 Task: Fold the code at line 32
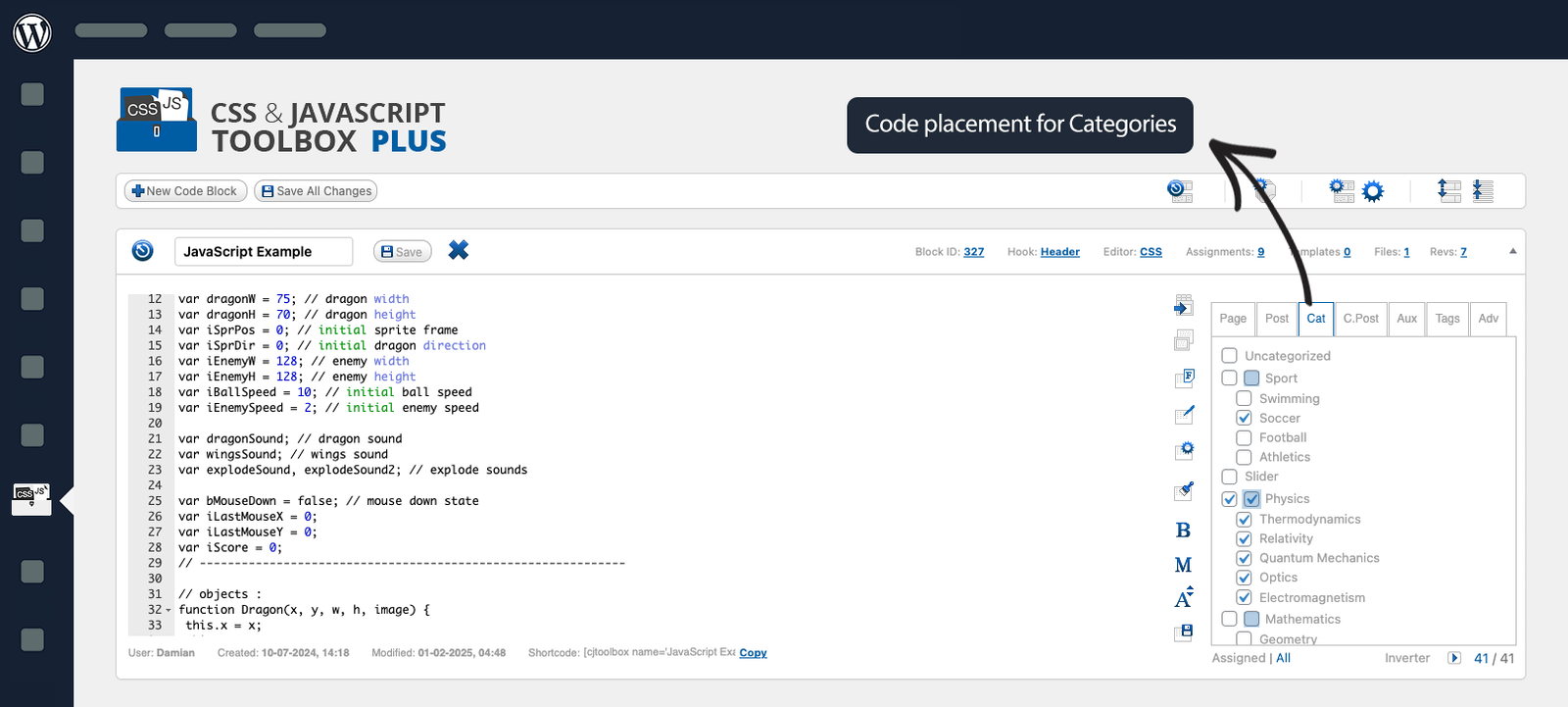[169, 610]
